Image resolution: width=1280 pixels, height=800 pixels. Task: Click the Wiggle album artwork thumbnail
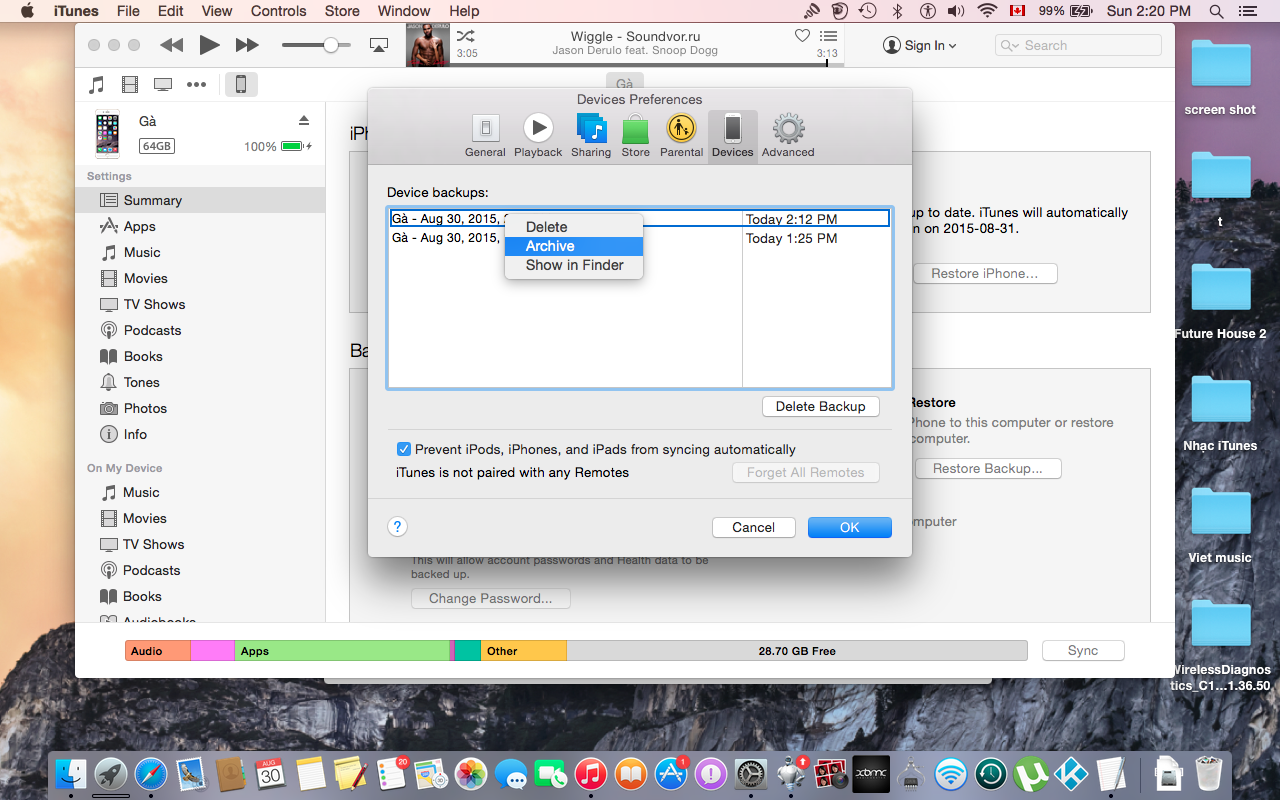coord(427,45)
